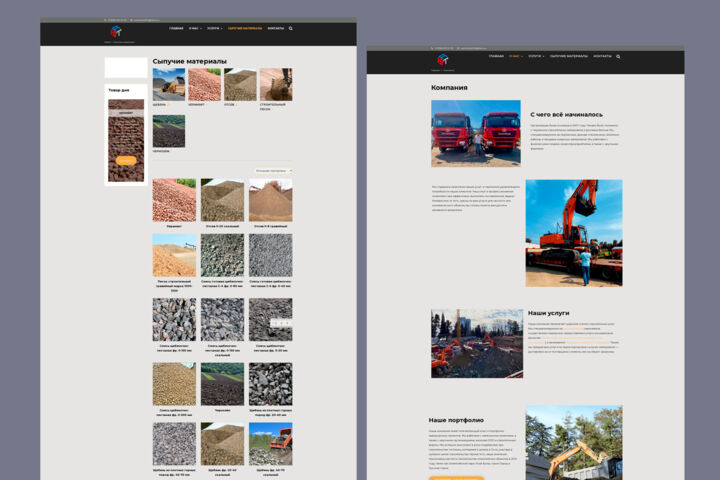Image resolution: width=720 pixels, height=480 pixels.
Task: Expand the О нас menu on left page
Action: (x=195, y=28)
